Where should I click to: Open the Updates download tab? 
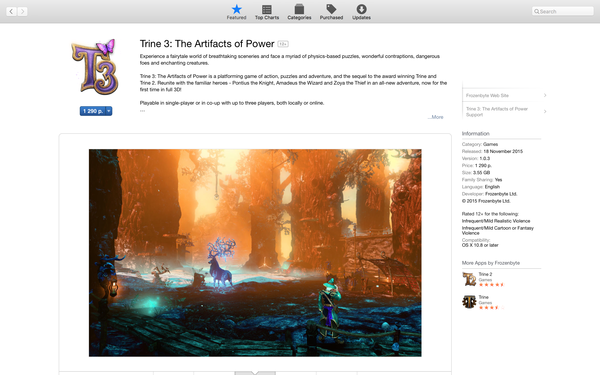361,12
